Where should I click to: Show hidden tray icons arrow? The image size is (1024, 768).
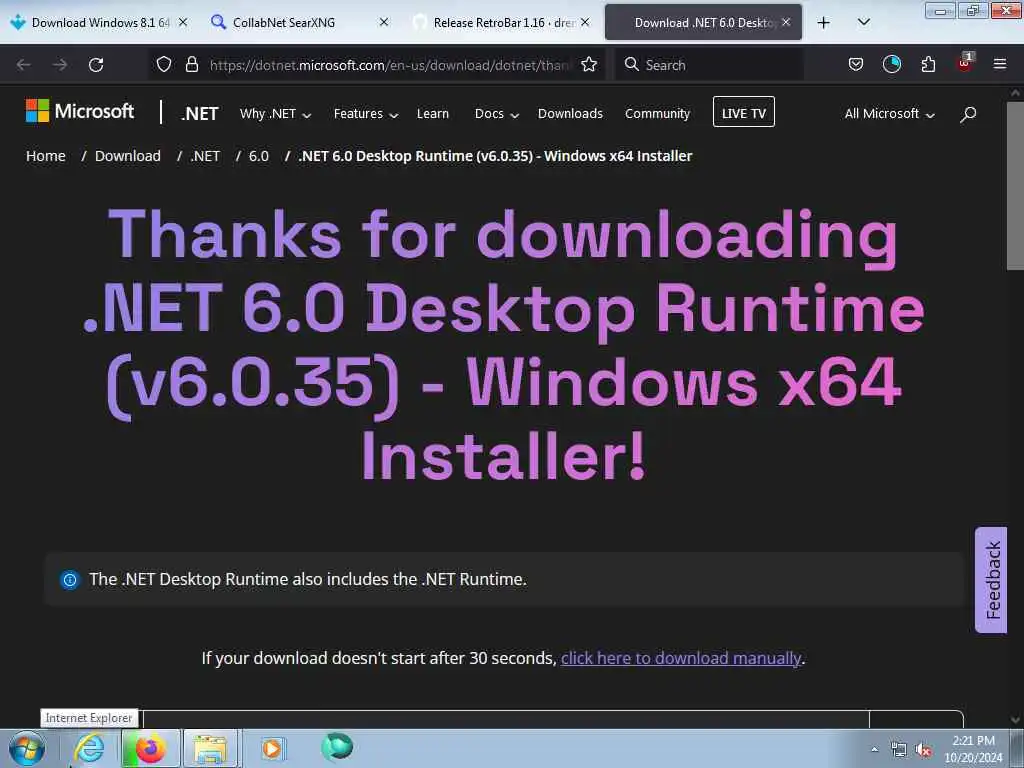tap(874, 749)
